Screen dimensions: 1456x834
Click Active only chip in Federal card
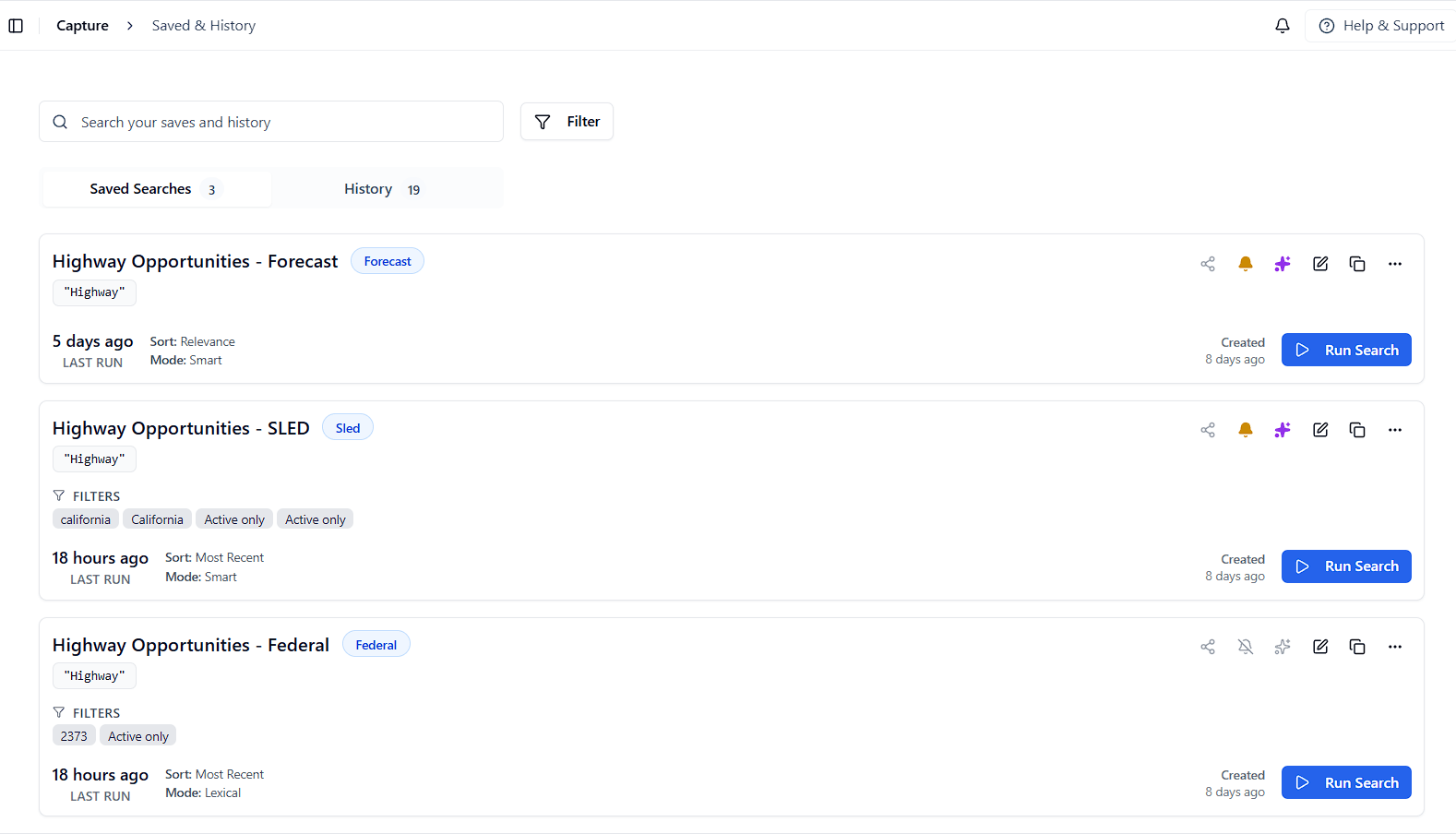(138, 736)
